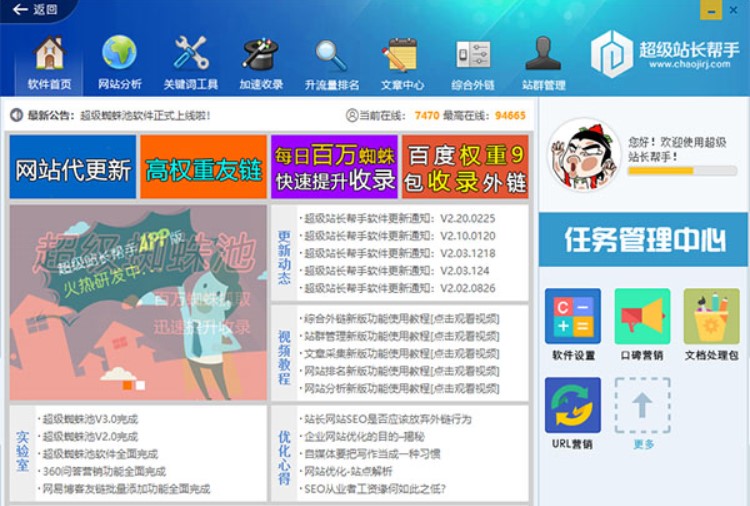Open update notice V2.10.0120
750x506 pixels.
400,236
